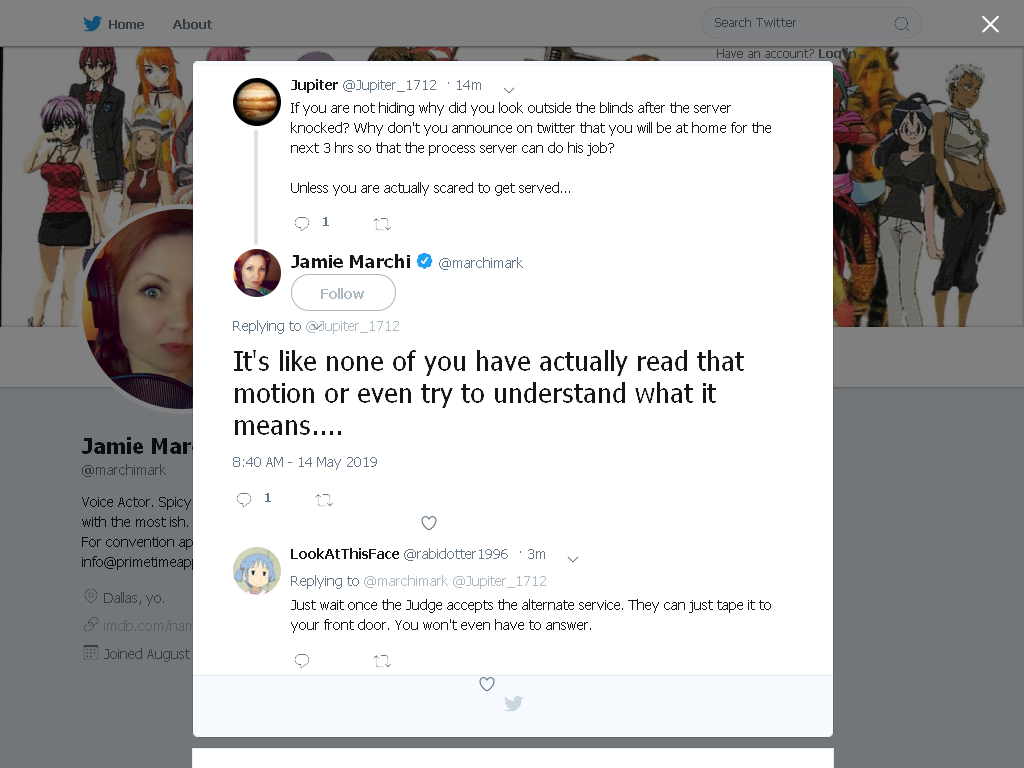Close the tweet overlay with X

pyautogui.click(x=990, y=24)
